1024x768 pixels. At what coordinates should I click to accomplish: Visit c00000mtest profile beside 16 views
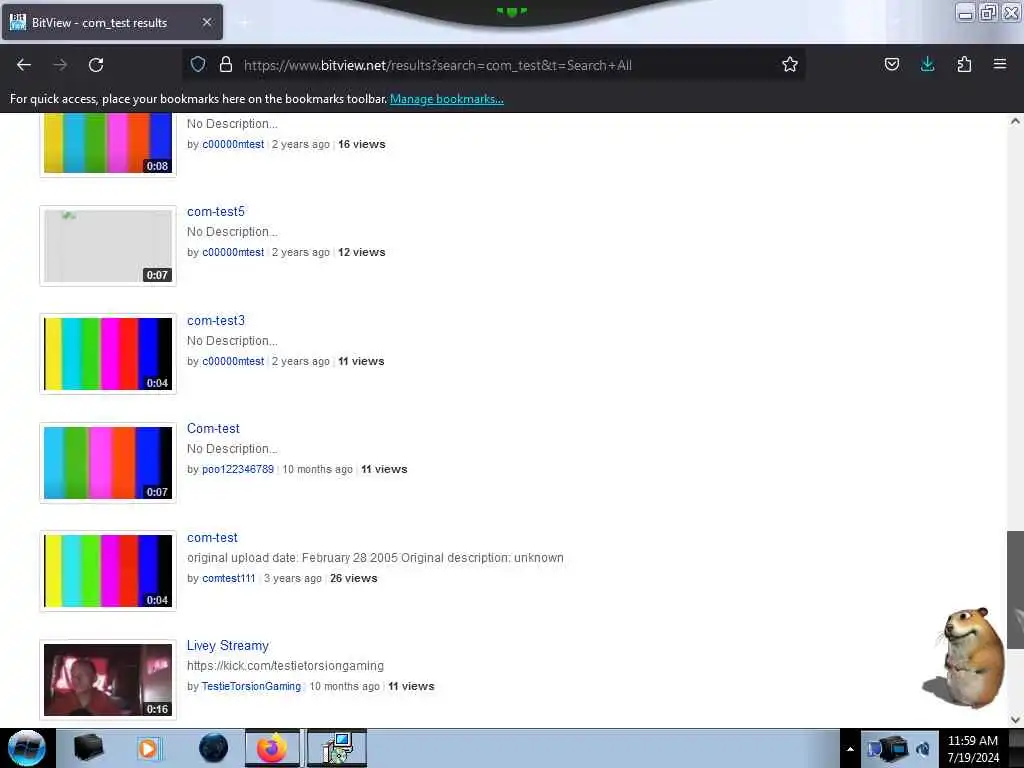point(233,144)
